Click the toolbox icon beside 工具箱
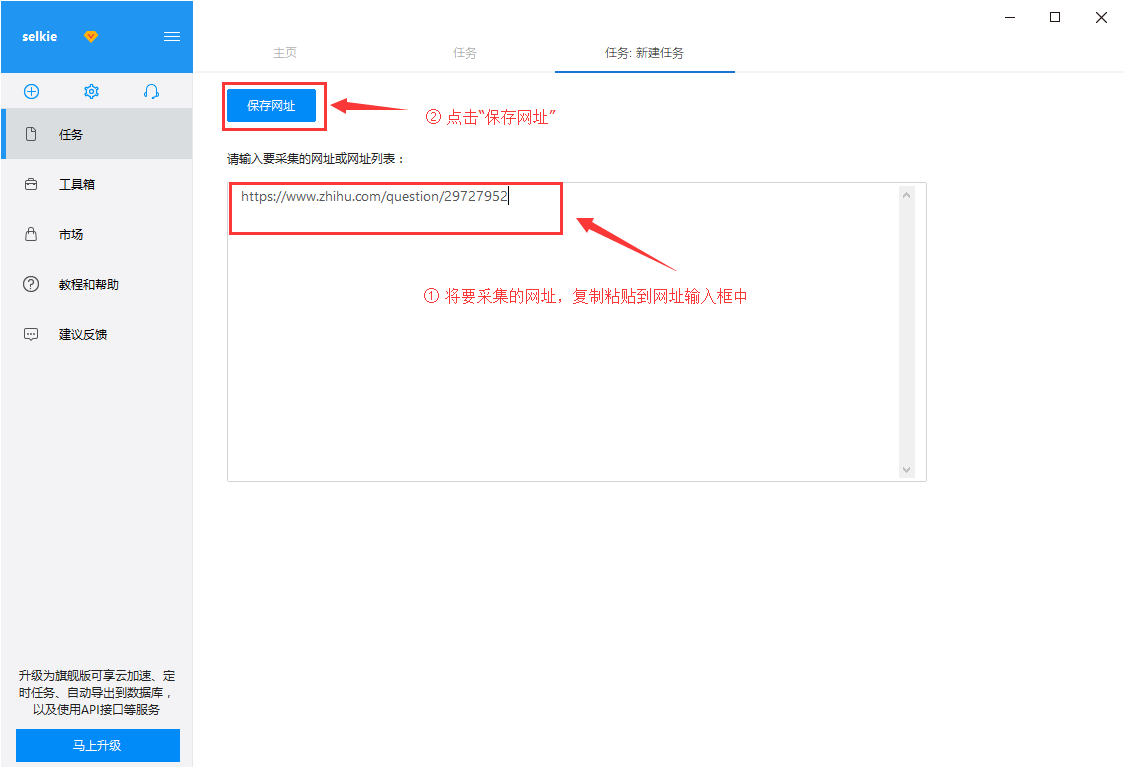1125x768 pixels. (31, 184)
